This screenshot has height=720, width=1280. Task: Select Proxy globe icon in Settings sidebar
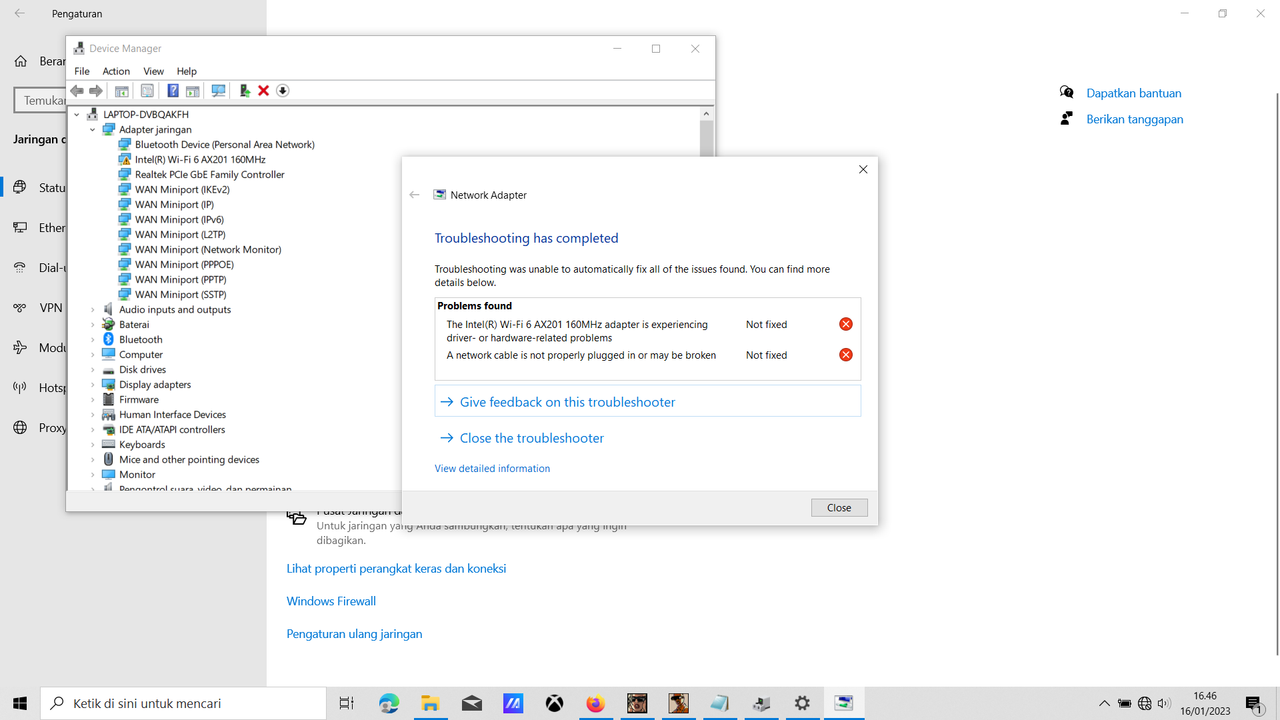[x=20, y=428]
